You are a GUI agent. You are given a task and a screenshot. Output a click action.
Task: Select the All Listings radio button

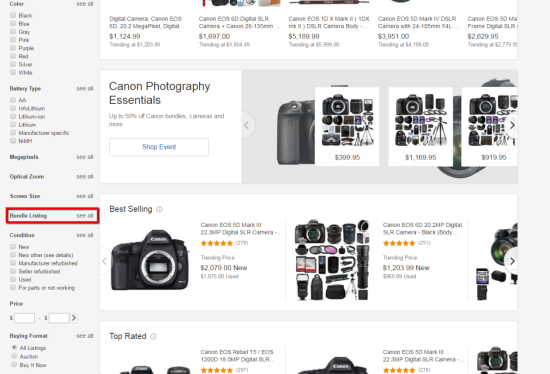click(14, 347)
